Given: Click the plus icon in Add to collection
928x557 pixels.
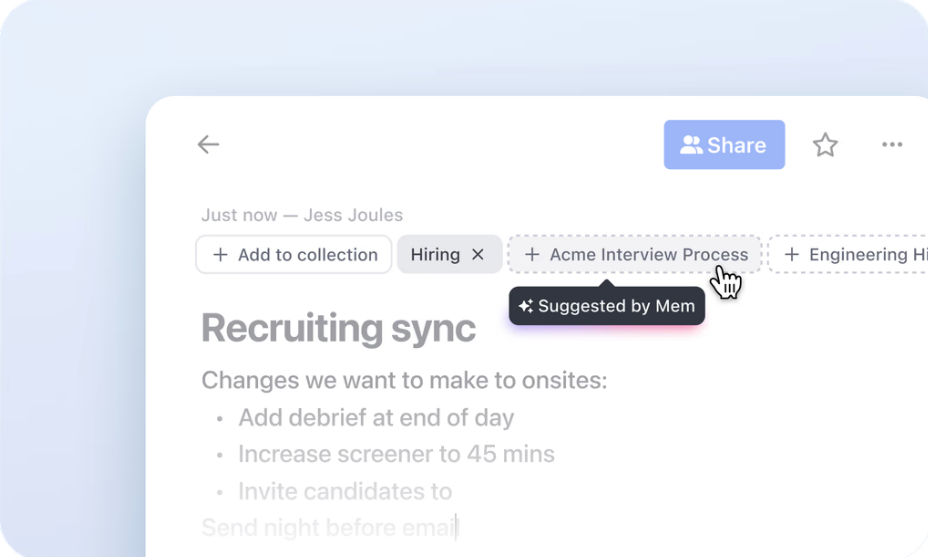Looking at the screenshot, I should tap(220, 255).
